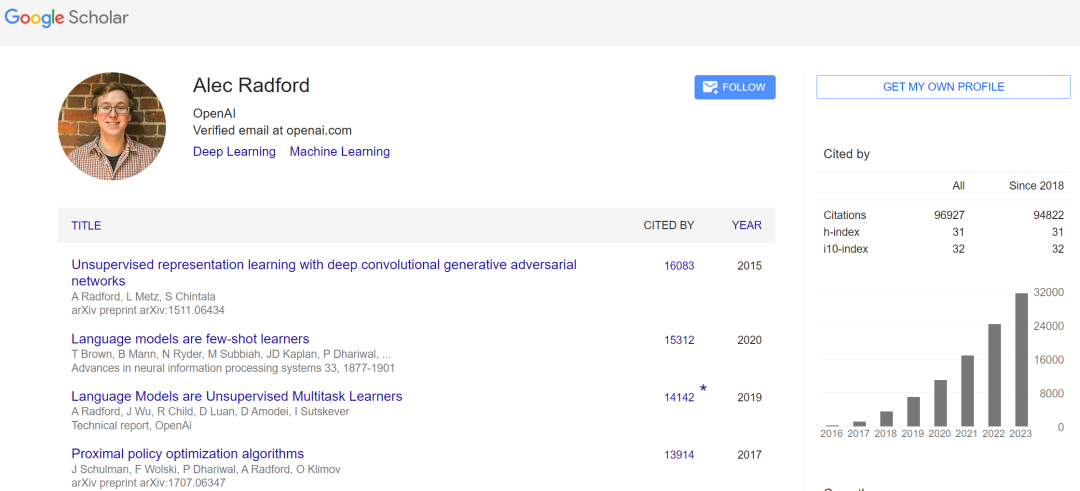Click the FOLLOW button with envelope icon

pyautogui.click(x=735, y=87)
